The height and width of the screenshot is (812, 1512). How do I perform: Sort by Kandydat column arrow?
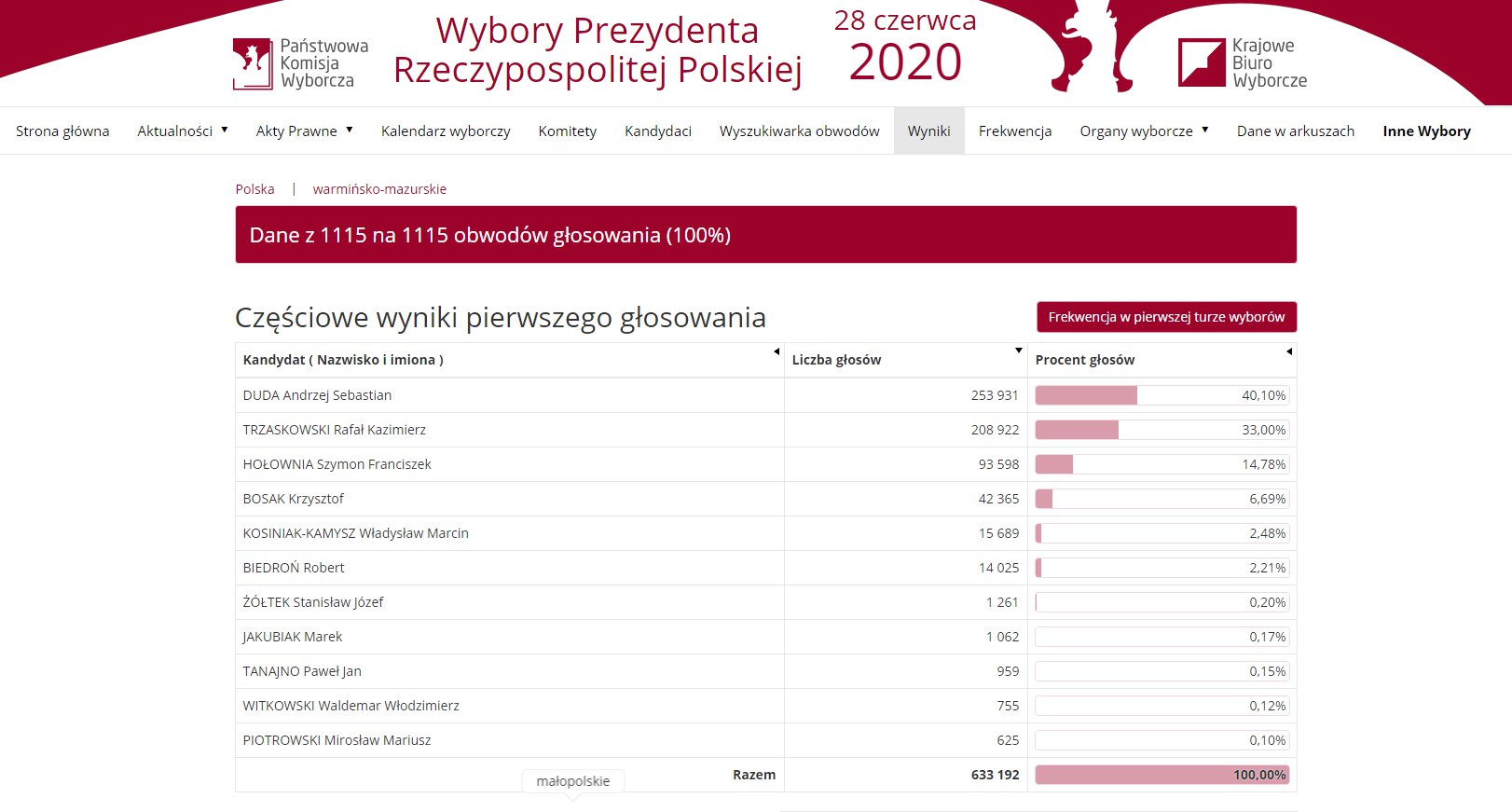777,351
